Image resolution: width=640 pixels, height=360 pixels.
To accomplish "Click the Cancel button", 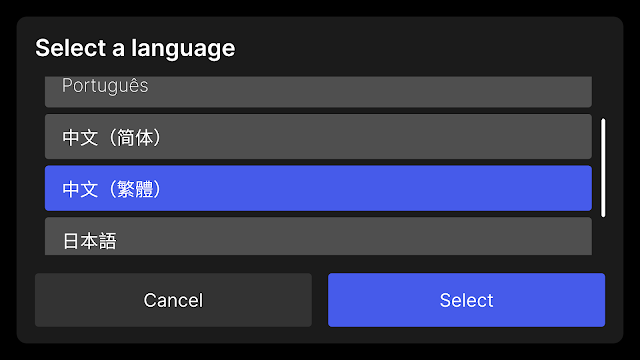I will coord(173,300).
